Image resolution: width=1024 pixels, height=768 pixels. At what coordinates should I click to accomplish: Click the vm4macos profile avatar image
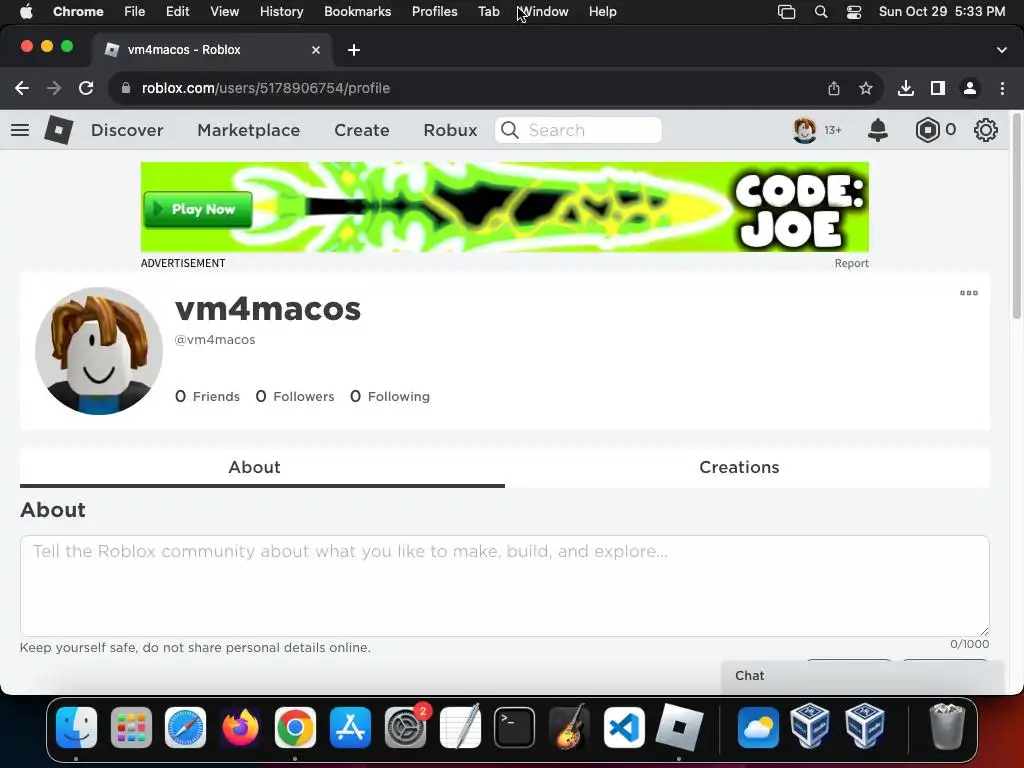point(99,351)
